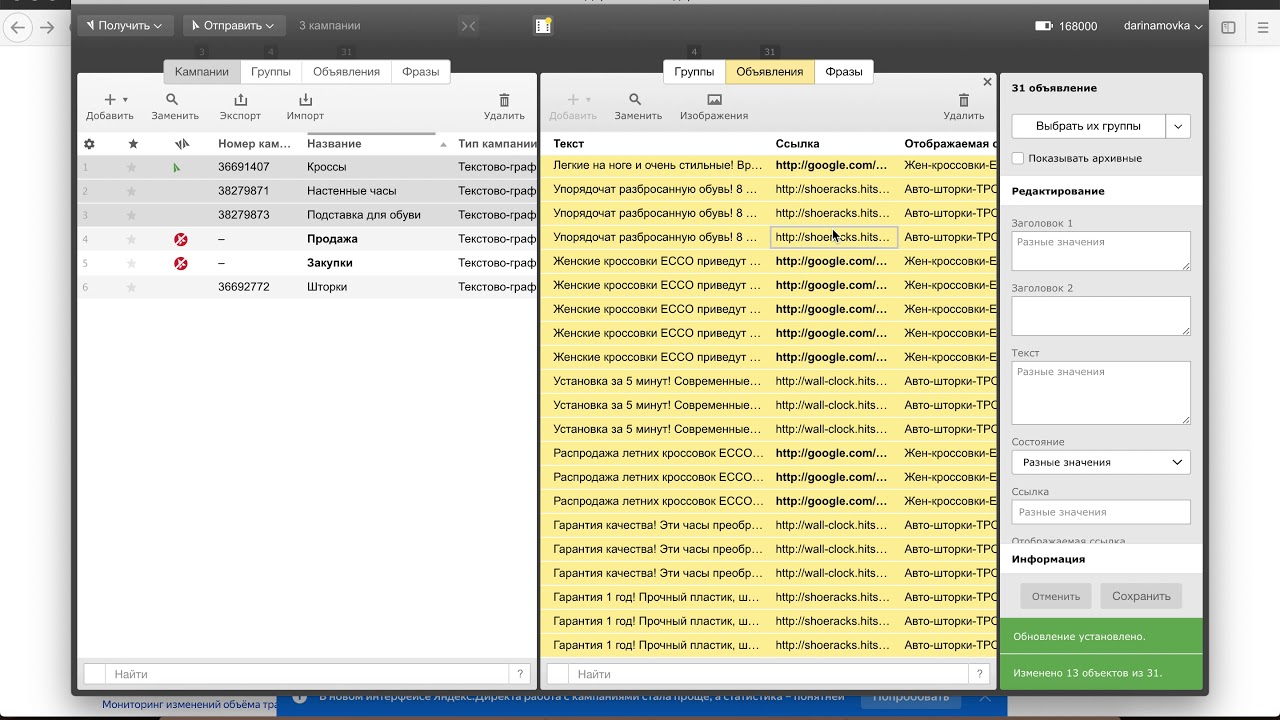Image resolution: width=1280 pixels, height=720 pixels.
Task: Click Заменить search icon in ads panel
Action: tap(635, 100)
